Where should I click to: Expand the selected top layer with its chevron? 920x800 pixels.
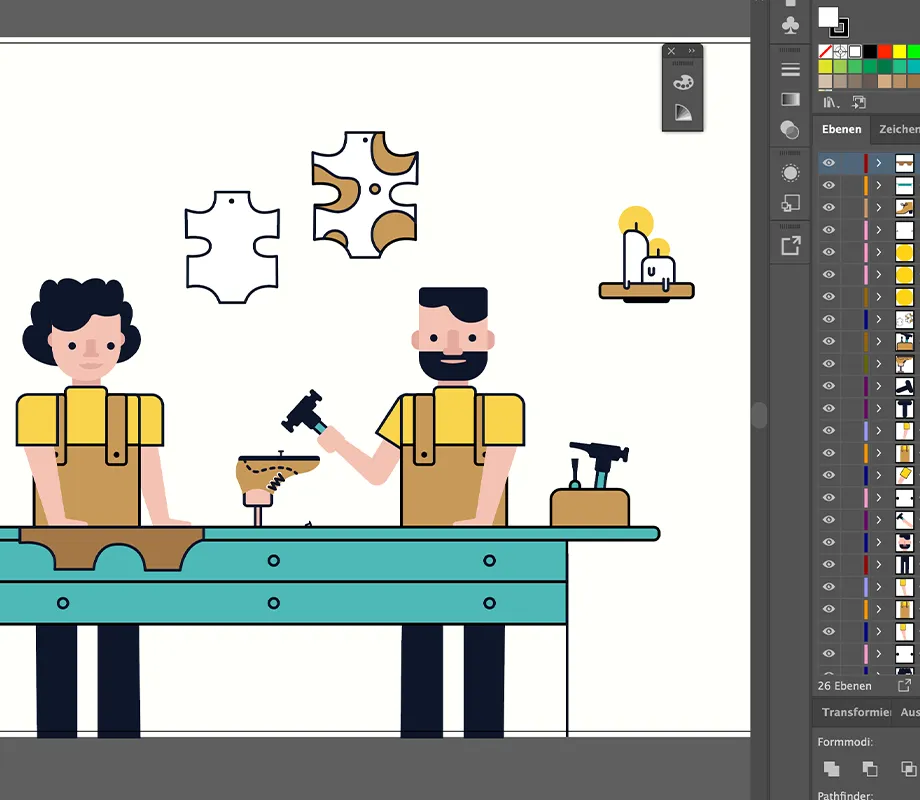tap(880, 163)
